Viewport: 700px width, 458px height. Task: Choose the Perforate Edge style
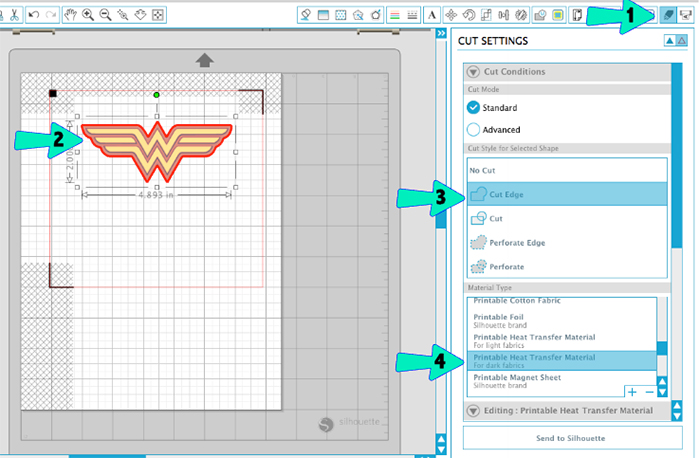pos(567,242)
